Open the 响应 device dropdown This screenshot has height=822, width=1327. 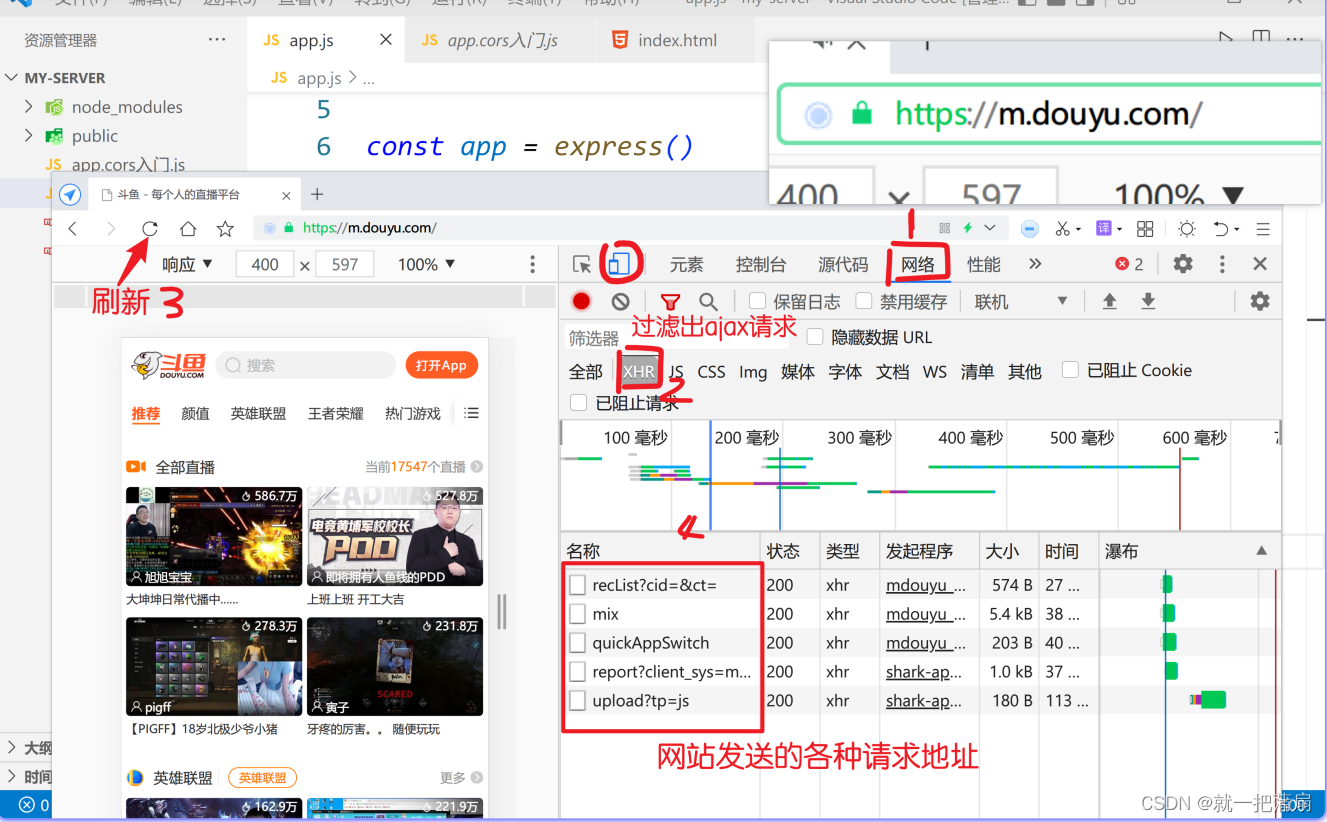pos(187,264)
